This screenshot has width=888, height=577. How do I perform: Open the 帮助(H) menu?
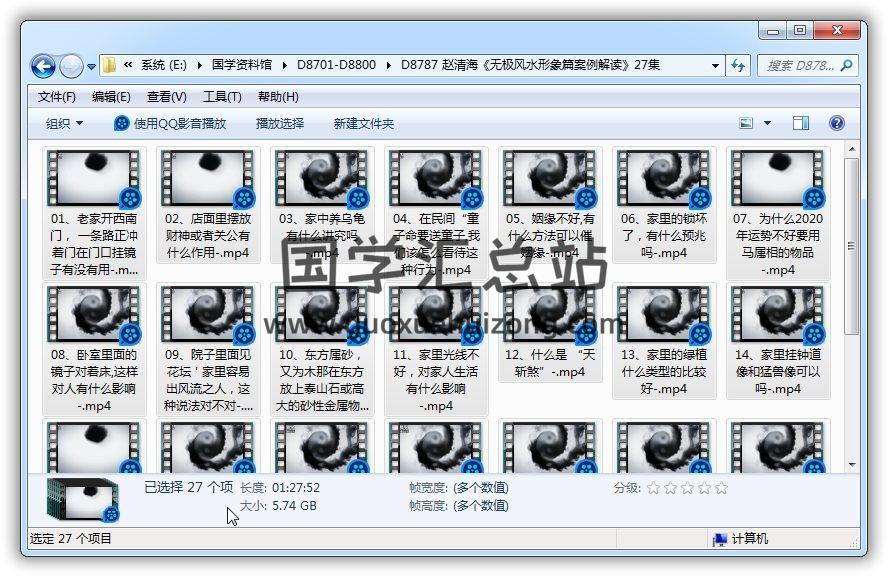pyautogui.click(x=278, y=97)
